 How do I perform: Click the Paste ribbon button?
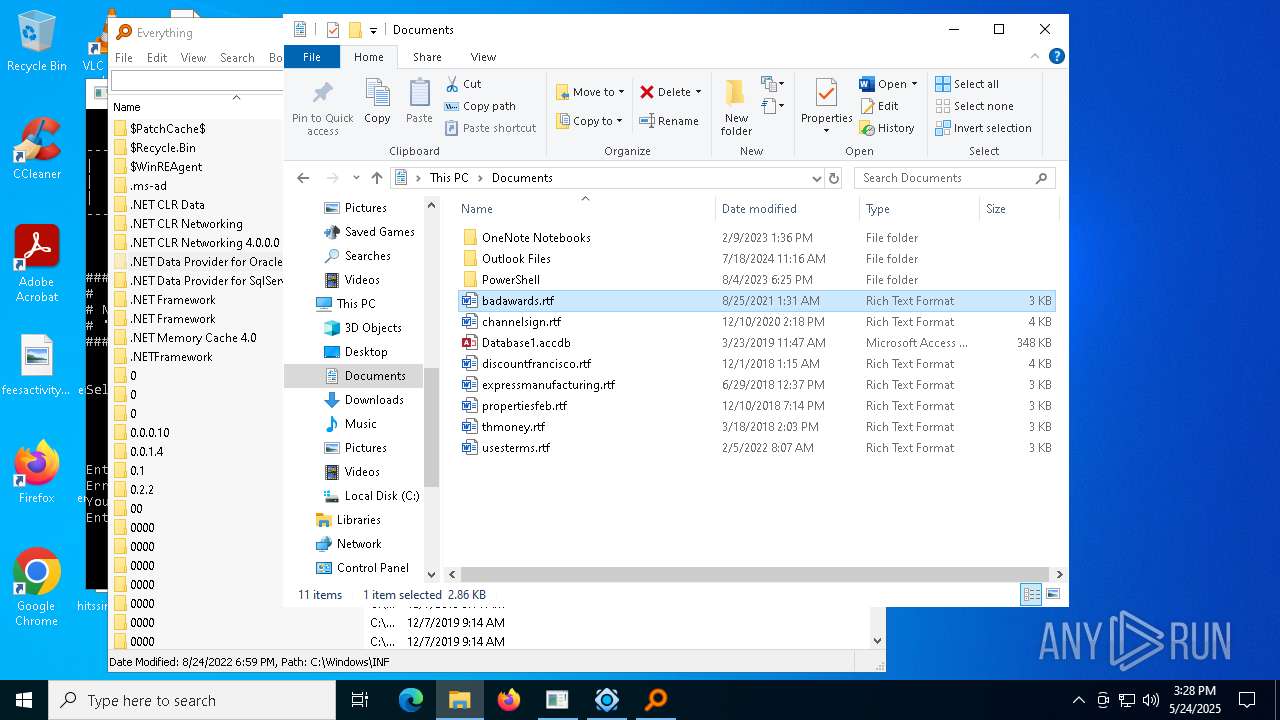click(419, 102)
